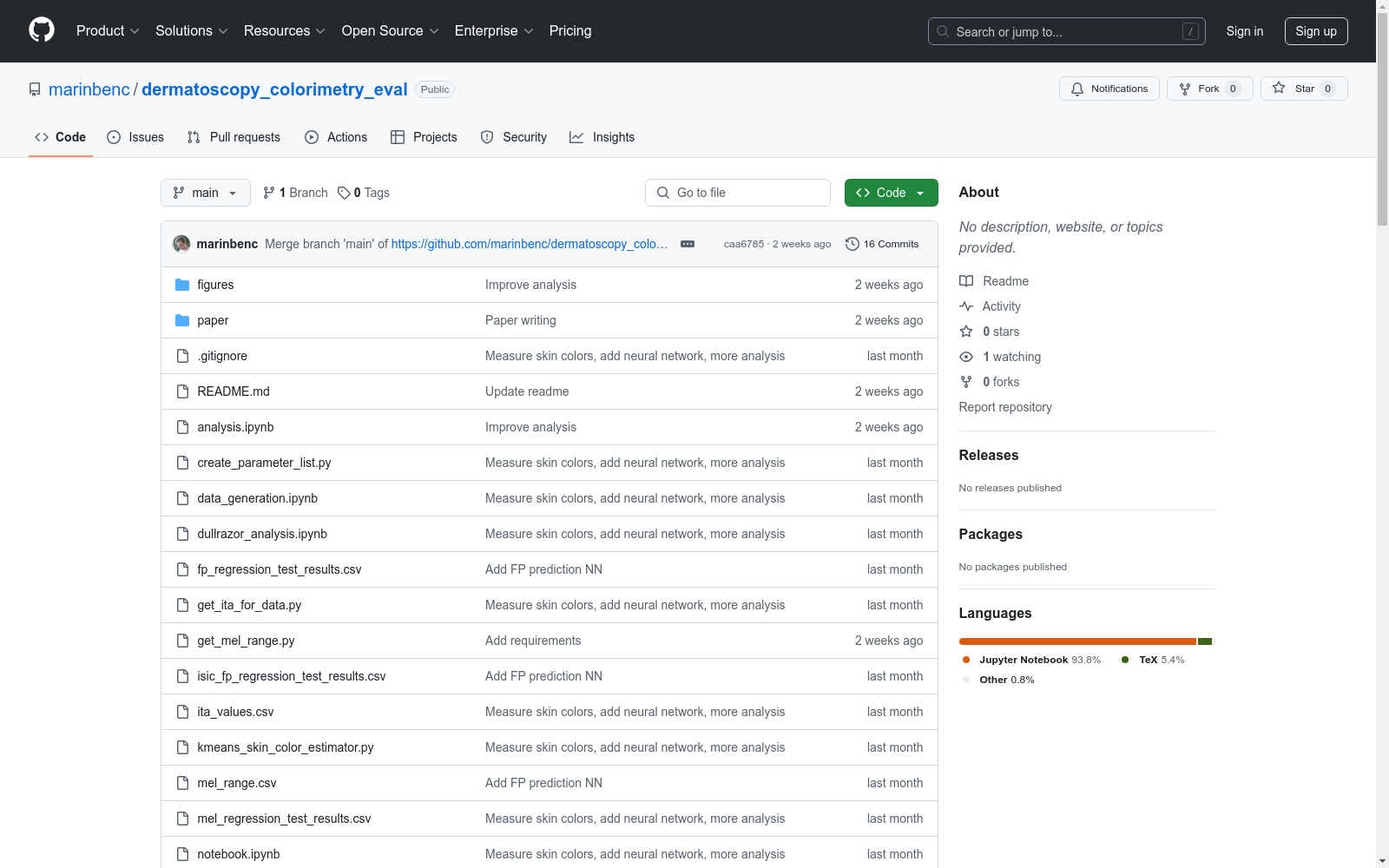This screenshot has width=1389, height=868.
Task: Click the pulse icon next to Activity
Action: click(x=966, y=306)
